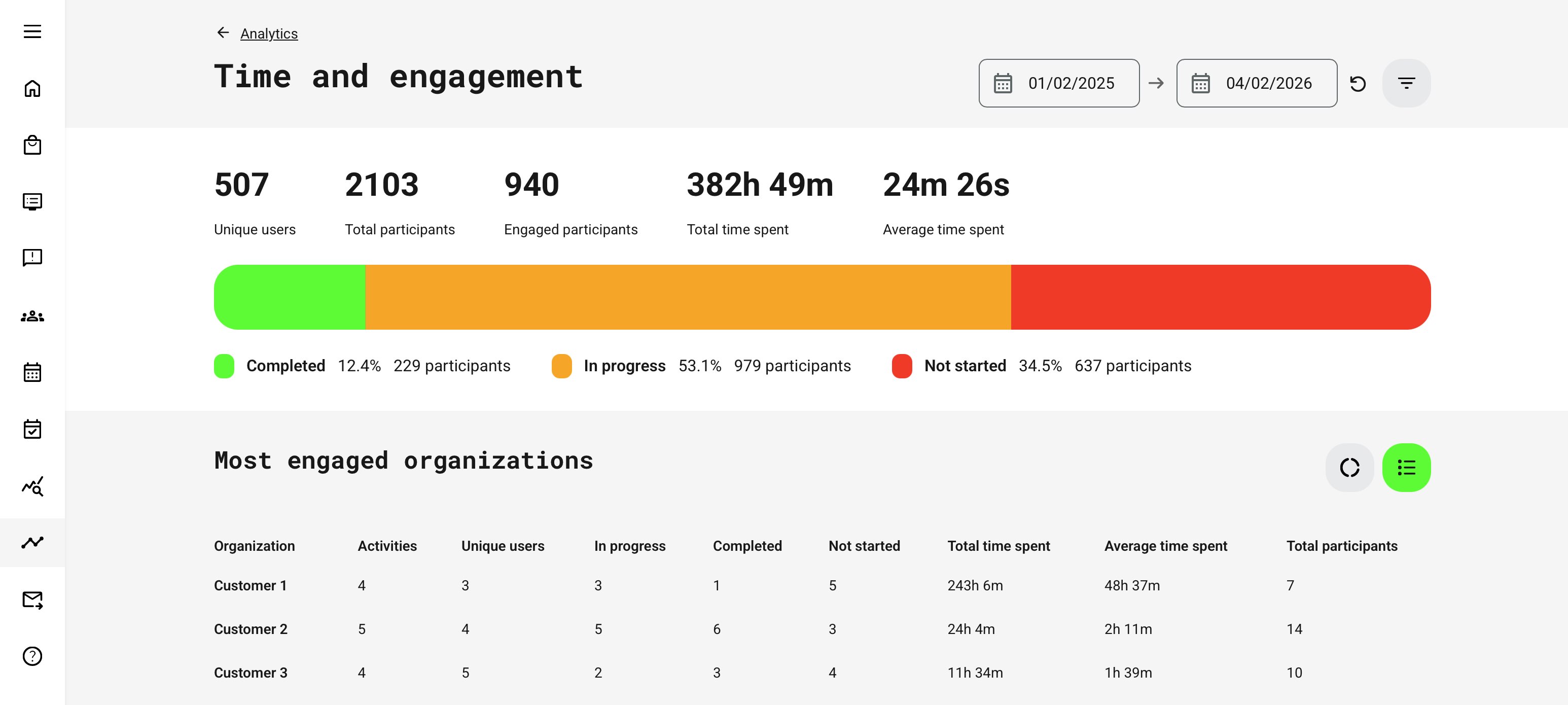This screenshot has height=705, width=1568.
Task: Open the Home section in the sidebar
Action: 32,88
